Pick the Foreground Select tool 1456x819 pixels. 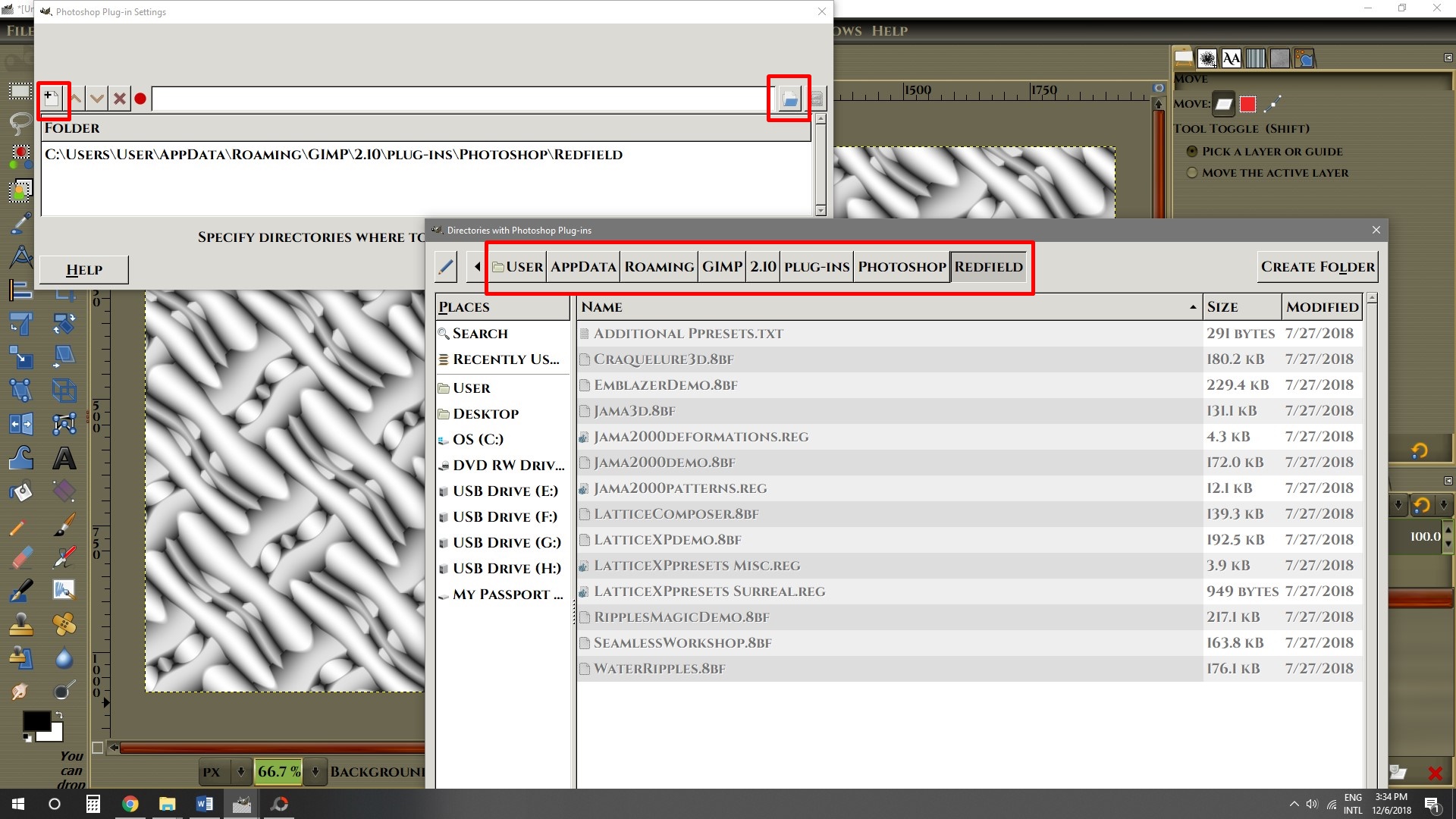(20, 190)
